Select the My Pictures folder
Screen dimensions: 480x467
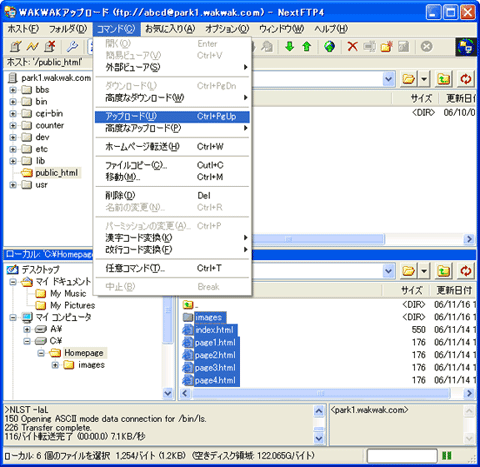point(73,305)
